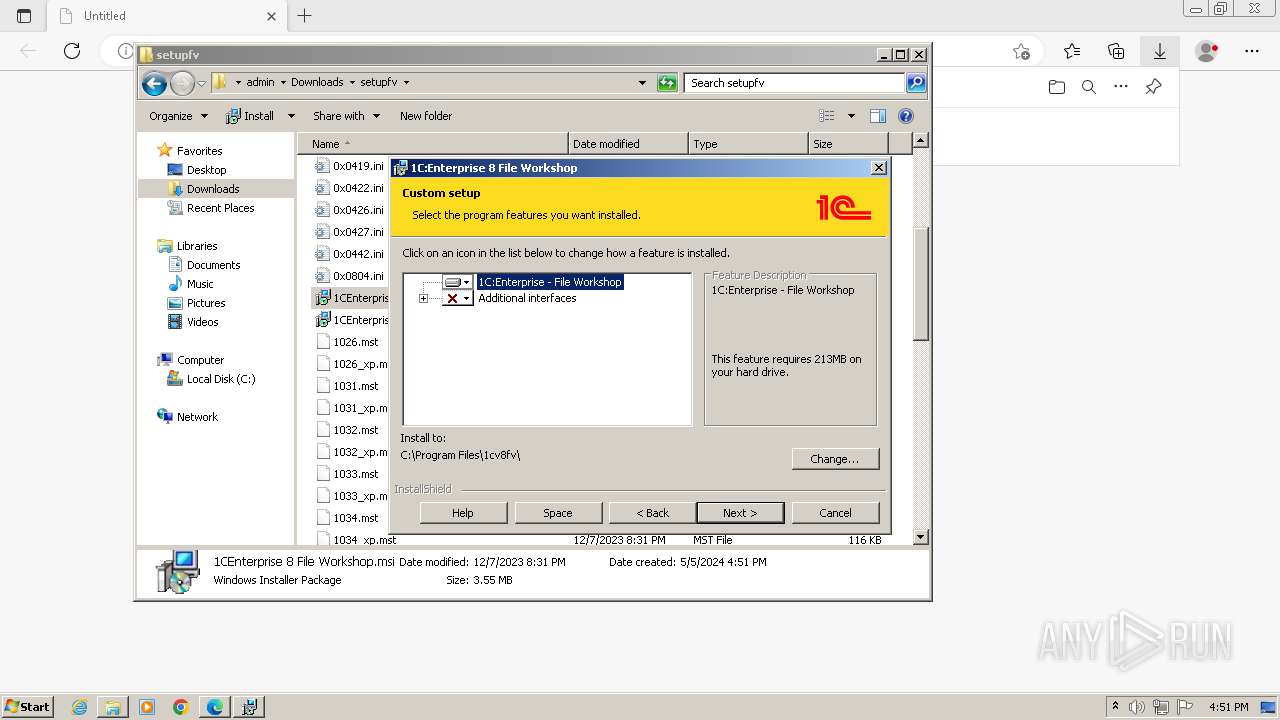The height and width of the screenshot is (720, 1280).
Task: Open Edge downloads icon
Action: click(1160, 51)
